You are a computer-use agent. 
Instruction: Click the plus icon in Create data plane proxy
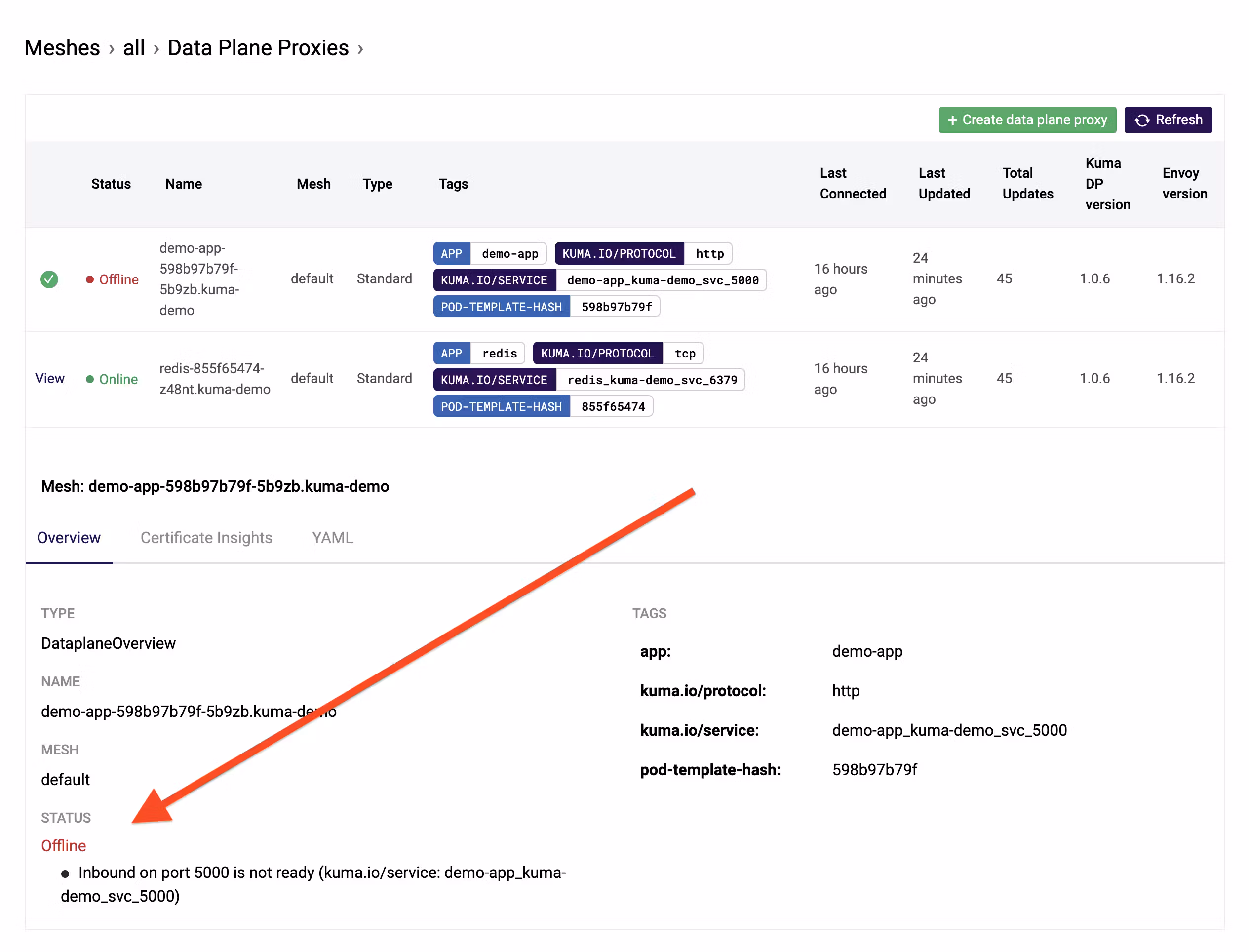tap(953, 120)
